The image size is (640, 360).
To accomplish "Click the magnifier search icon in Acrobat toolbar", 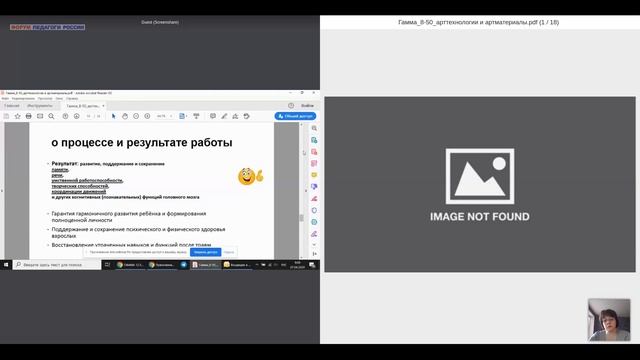I will (51, 116).
